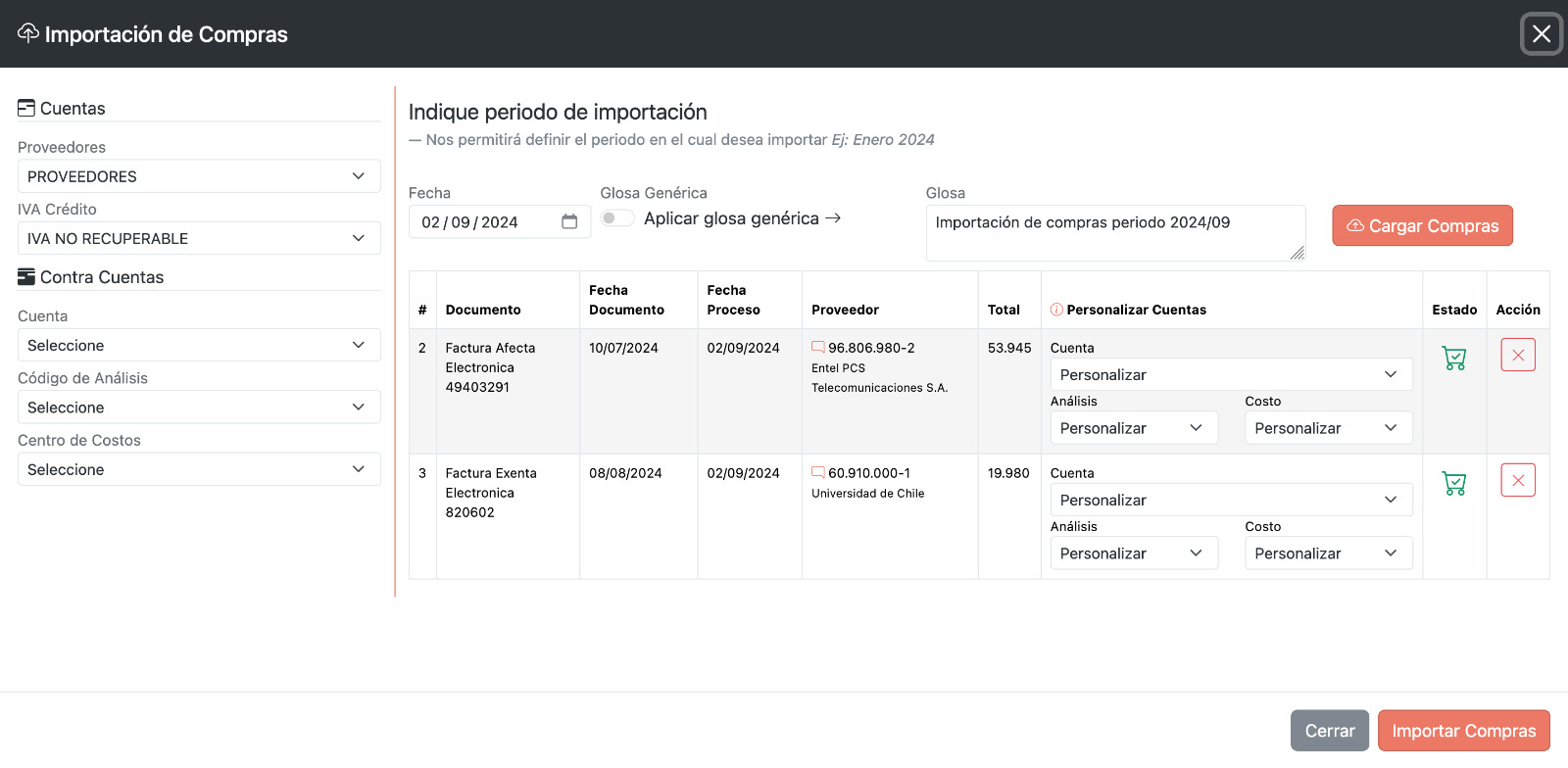The image size is (1568, 768).
Task: Open the calendar picker in Fecha field
Action: click(x=569, y=222)
